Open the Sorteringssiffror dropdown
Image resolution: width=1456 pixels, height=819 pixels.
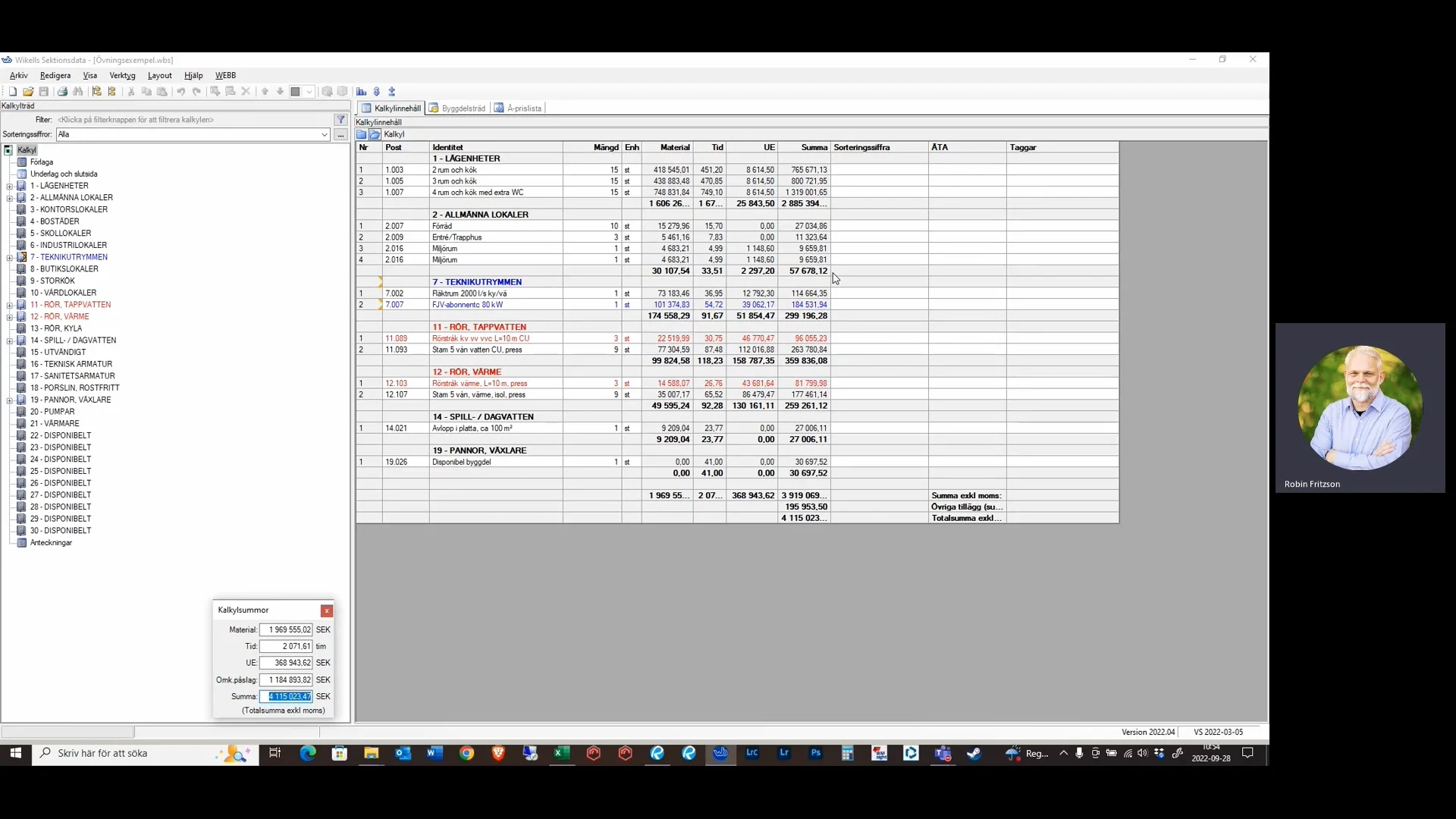pos(324,134)
